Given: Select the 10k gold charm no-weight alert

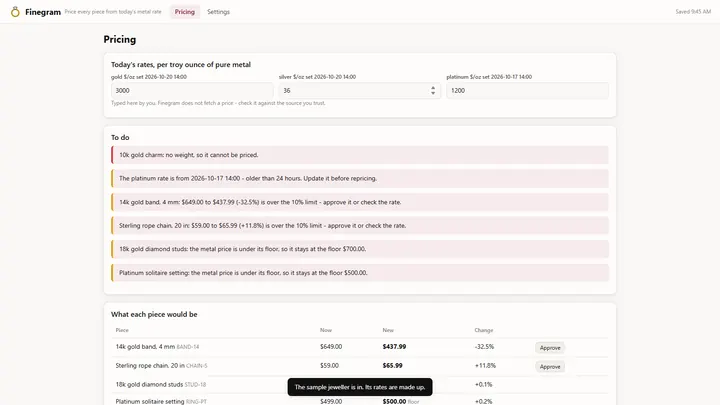Looking at the screenshot, I should click(360, 155).
